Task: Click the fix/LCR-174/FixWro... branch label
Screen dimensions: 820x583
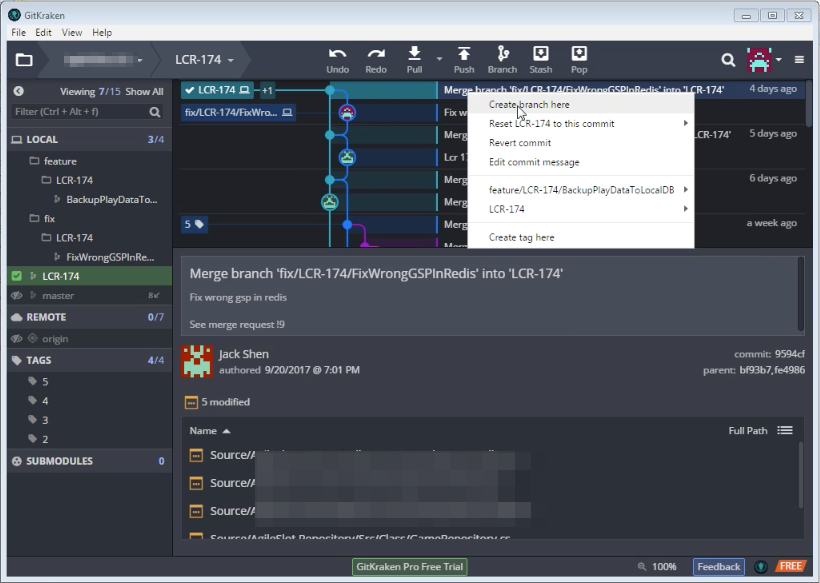Action: click(238, 112)
